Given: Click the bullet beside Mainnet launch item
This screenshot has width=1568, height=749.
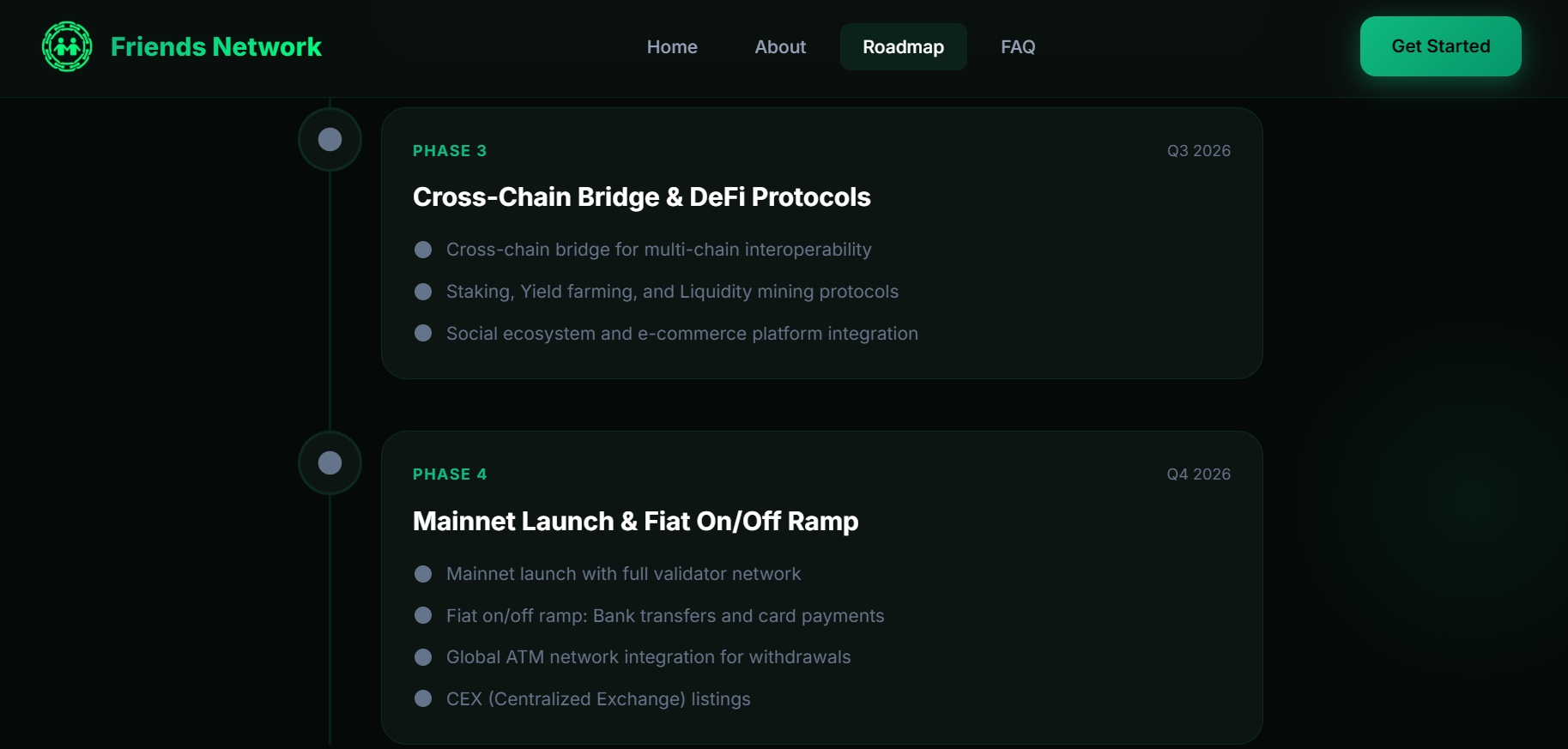Looking at the screenshot, I should coord(423,574).
